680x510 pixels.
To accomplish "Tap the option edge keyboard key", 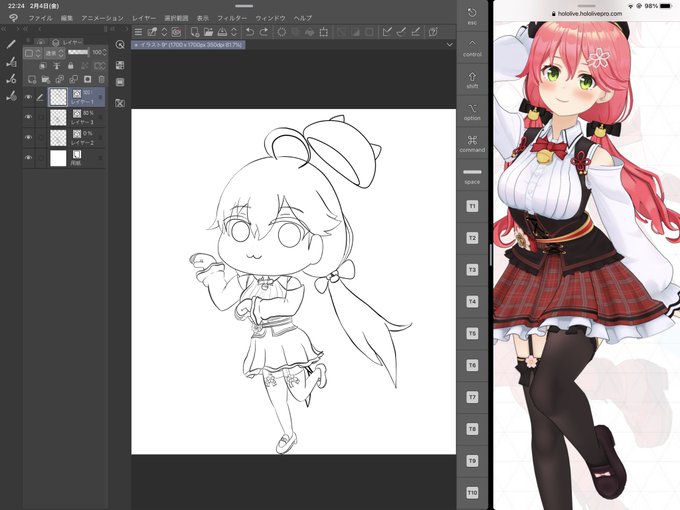I will tap(472, 112).
